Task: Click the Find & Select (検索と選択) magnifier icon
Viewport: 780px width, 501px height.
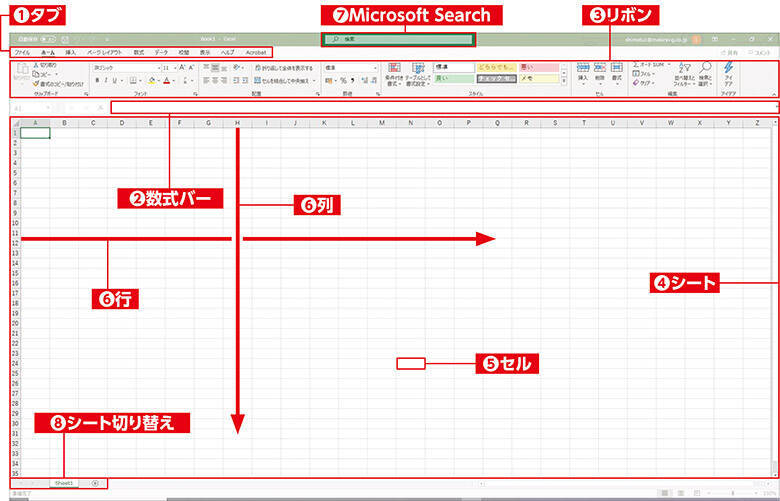Action: [x=706, y=68]
